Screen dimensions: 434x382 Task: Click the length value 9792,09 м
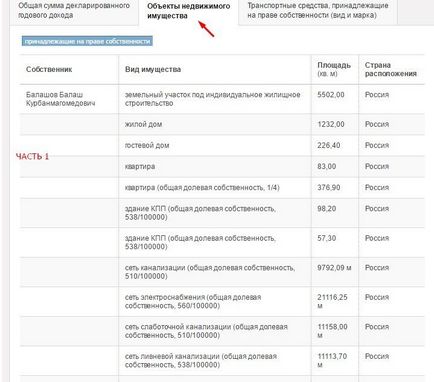pyautogui.click(x=334, y=268)
